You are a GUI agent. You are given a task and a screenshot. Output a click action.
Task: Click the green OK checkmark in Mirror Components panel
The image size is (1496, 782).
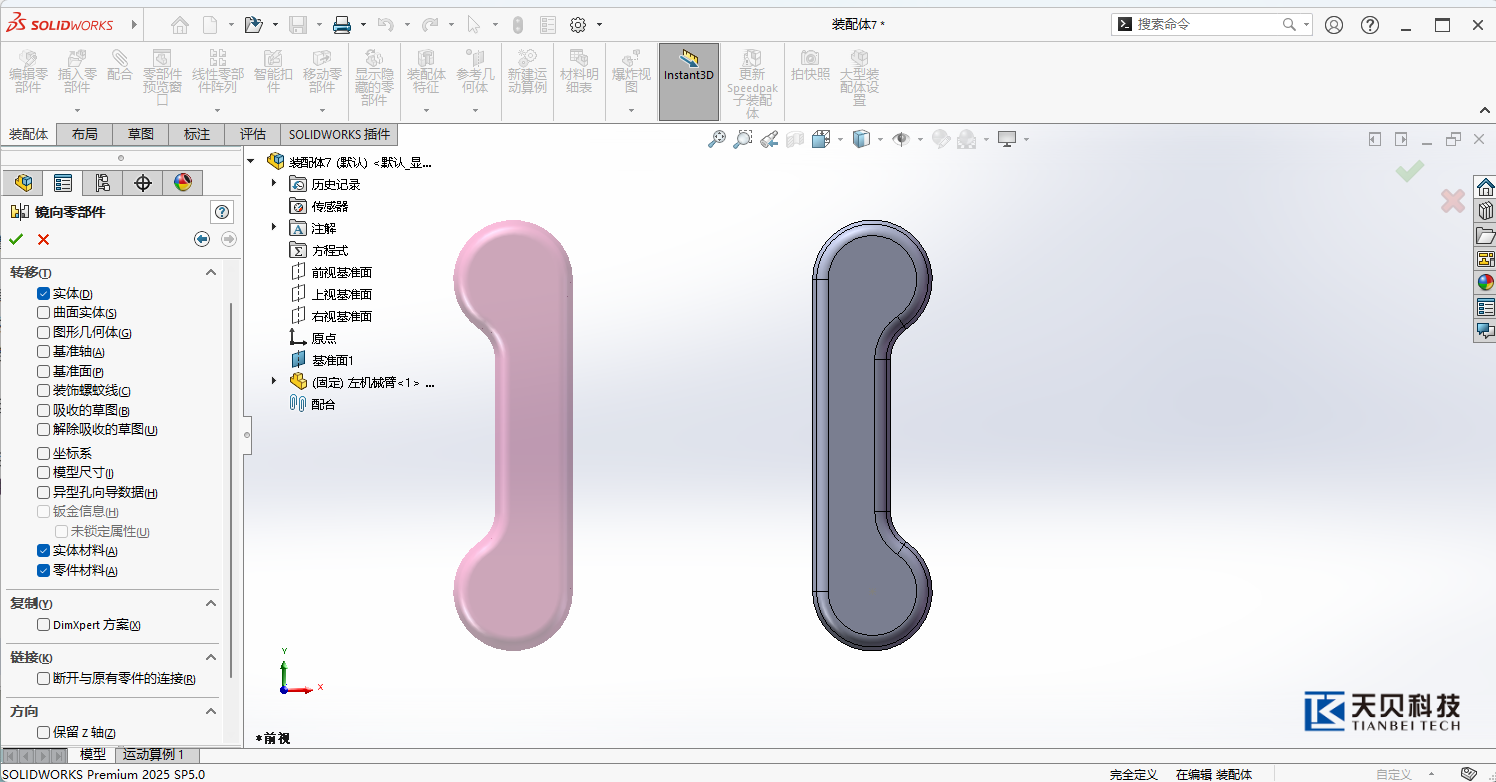16,239
